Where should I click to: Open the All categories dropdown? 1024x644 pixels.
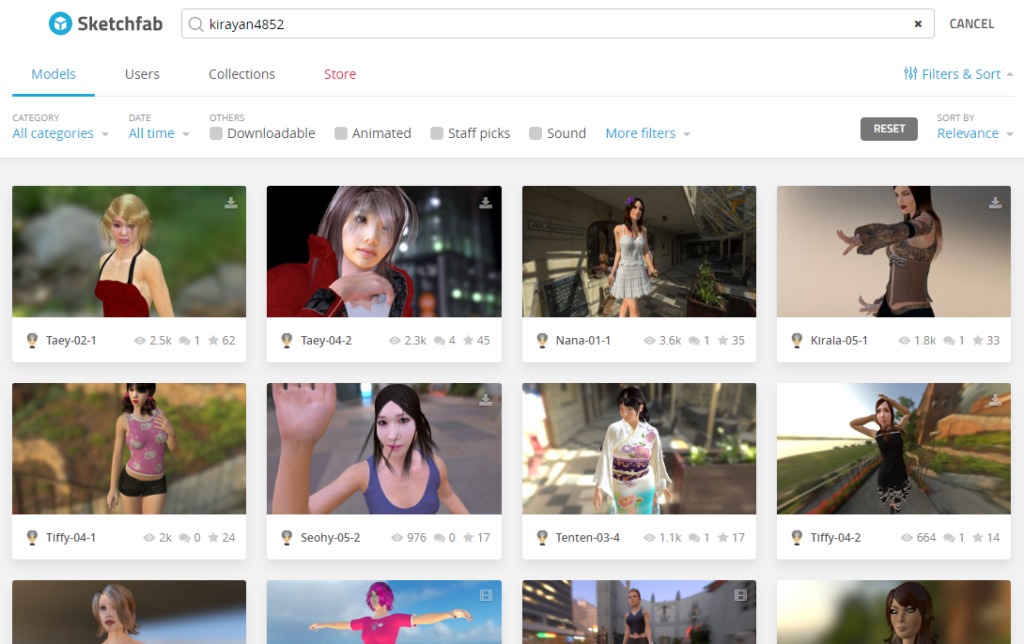click(60, 133)
